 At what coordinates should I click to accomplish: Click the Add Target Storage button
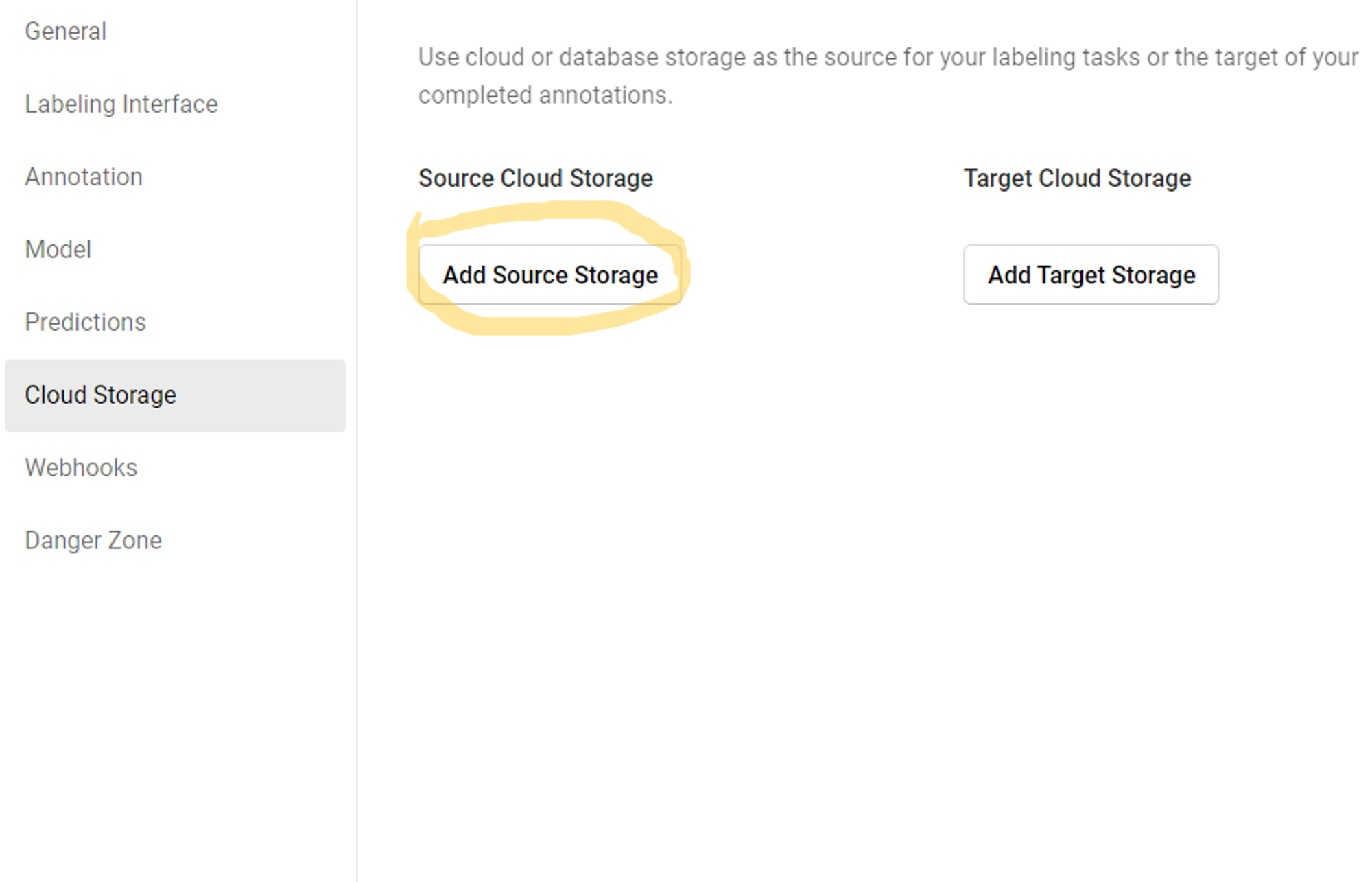1091,275
